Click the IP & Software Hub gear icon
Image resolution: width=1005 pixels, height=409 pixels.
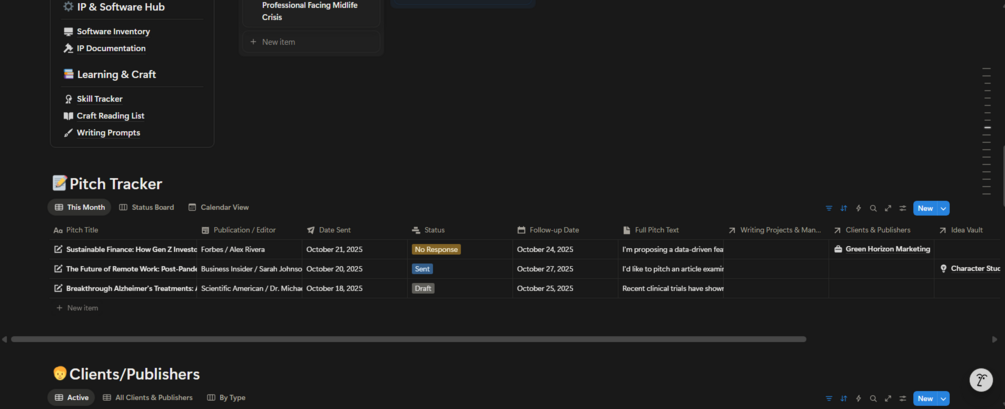[x=69, y=7]
